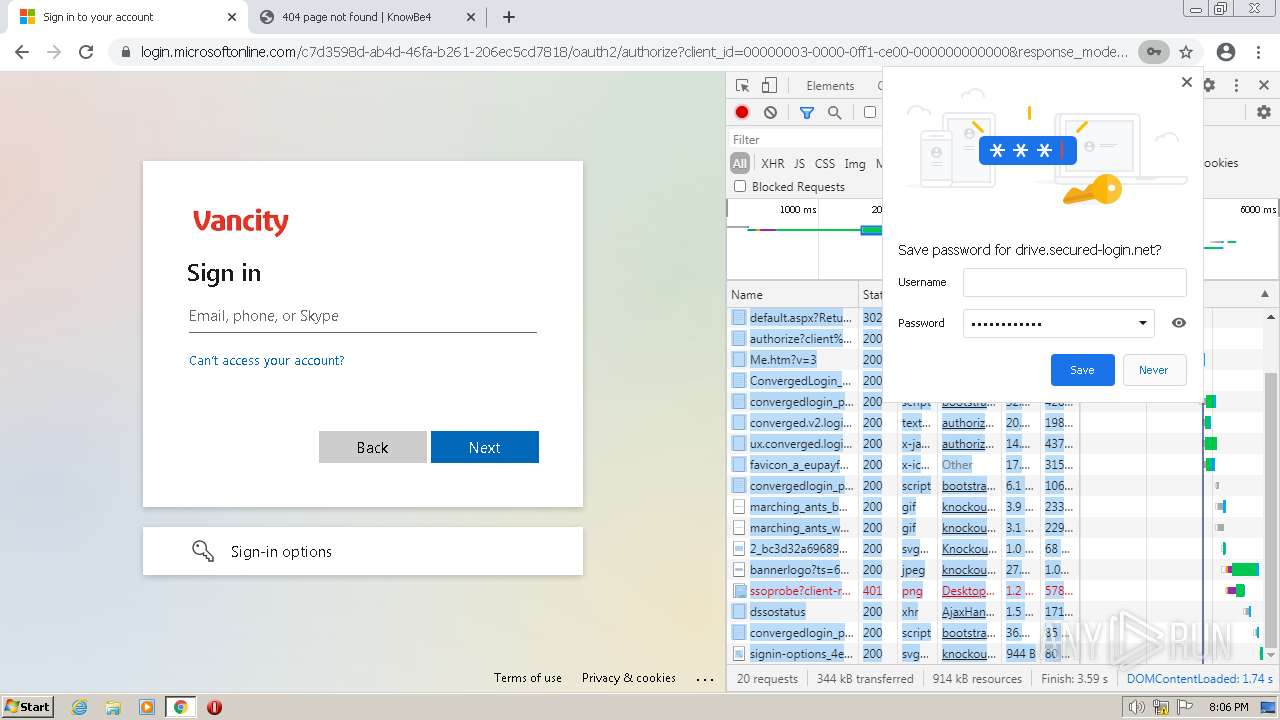This screenshot has height=720, width=1280.
Task: Click the browser forward arrow
Action: [x=54, y=52]
